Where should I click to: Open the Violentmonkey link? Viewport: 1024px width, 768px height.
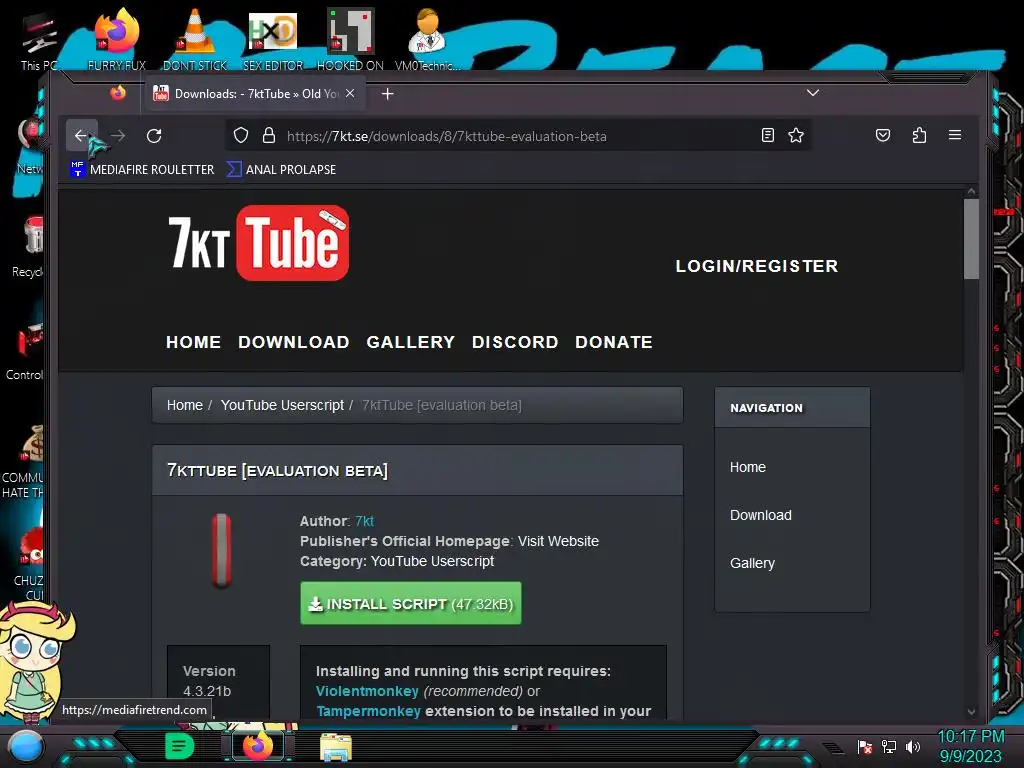click(x=367, y=691)
